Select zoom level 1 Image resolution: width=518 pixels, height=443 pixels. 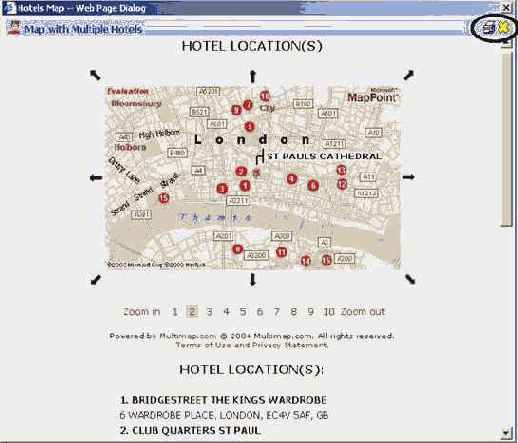tap(174, 312)
